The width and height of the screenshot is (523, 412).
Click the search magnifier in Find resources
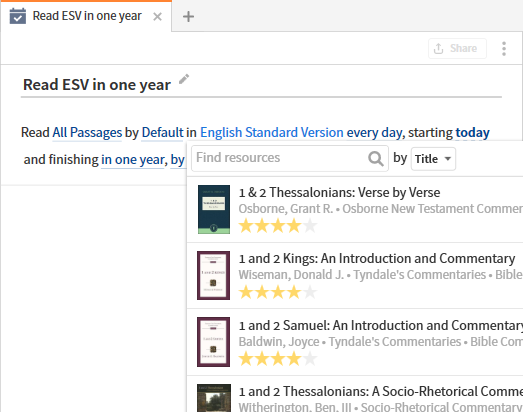(376, 158)
